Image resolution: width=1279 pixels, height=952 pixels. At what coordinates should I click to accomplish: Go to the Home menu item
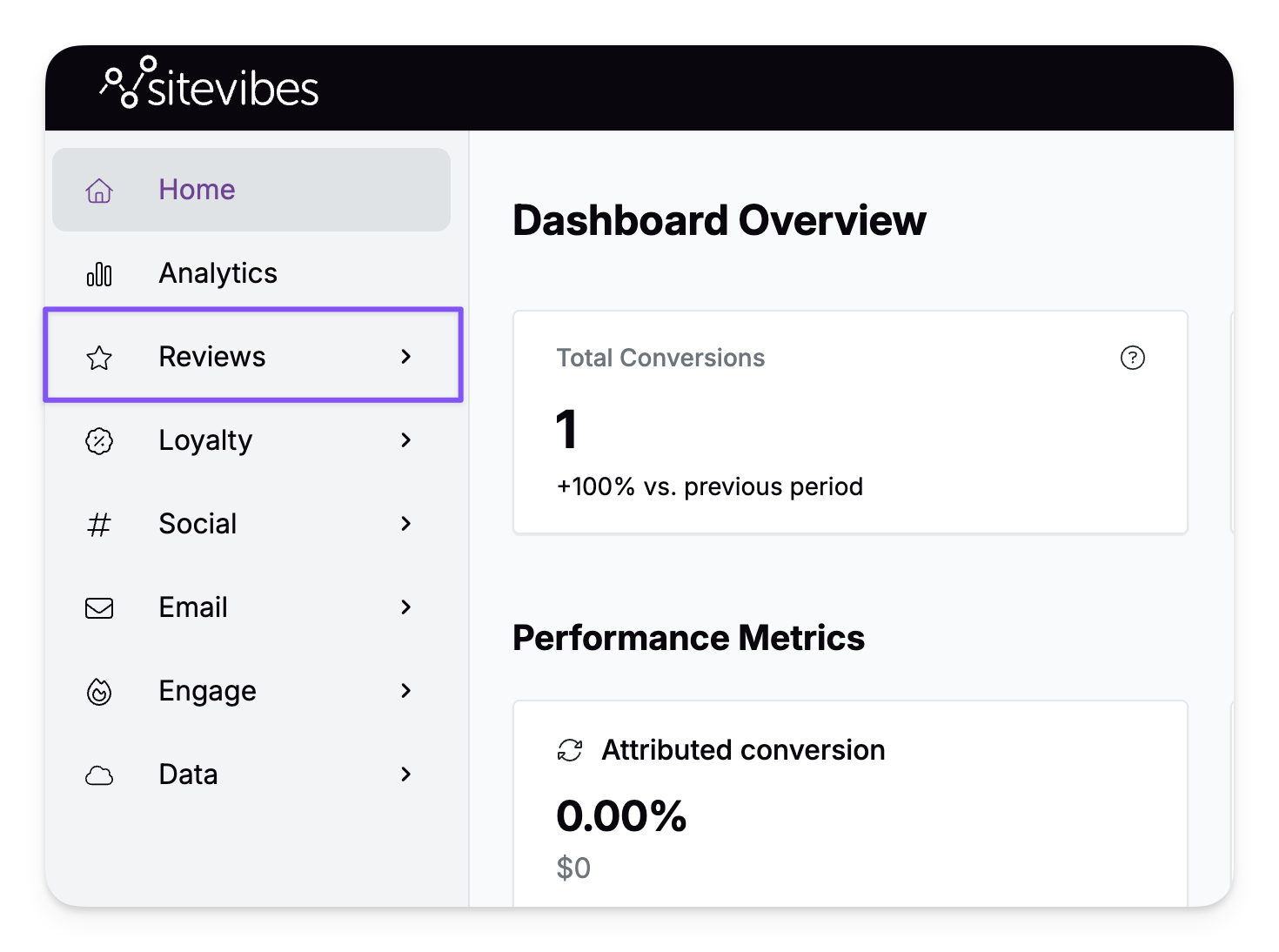(x=197, y=190)
